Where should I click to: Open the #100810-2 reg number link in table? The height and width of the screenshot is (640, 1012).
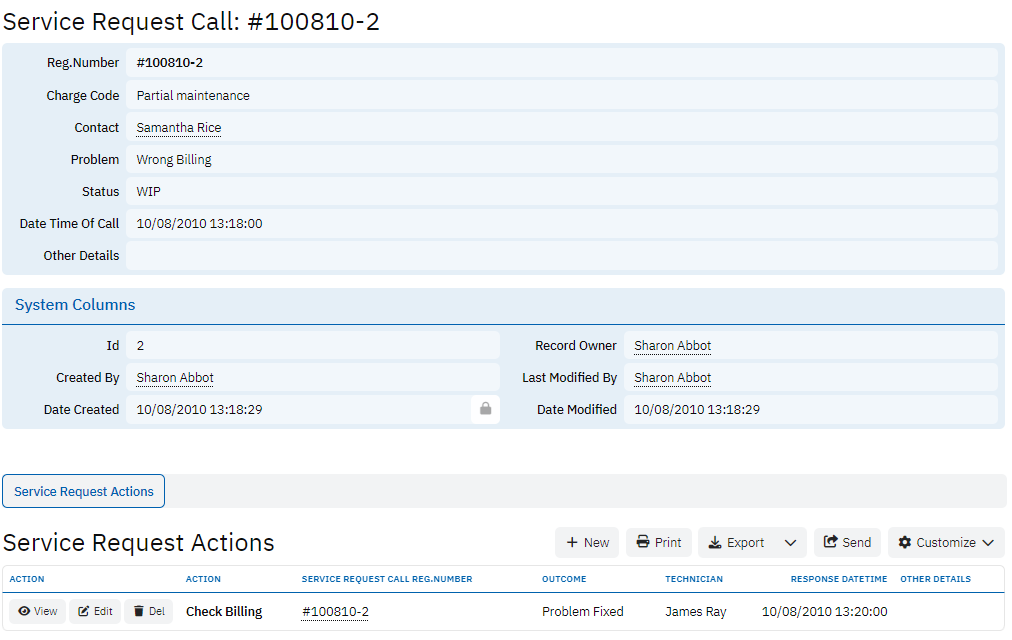[x=335, y=612]
